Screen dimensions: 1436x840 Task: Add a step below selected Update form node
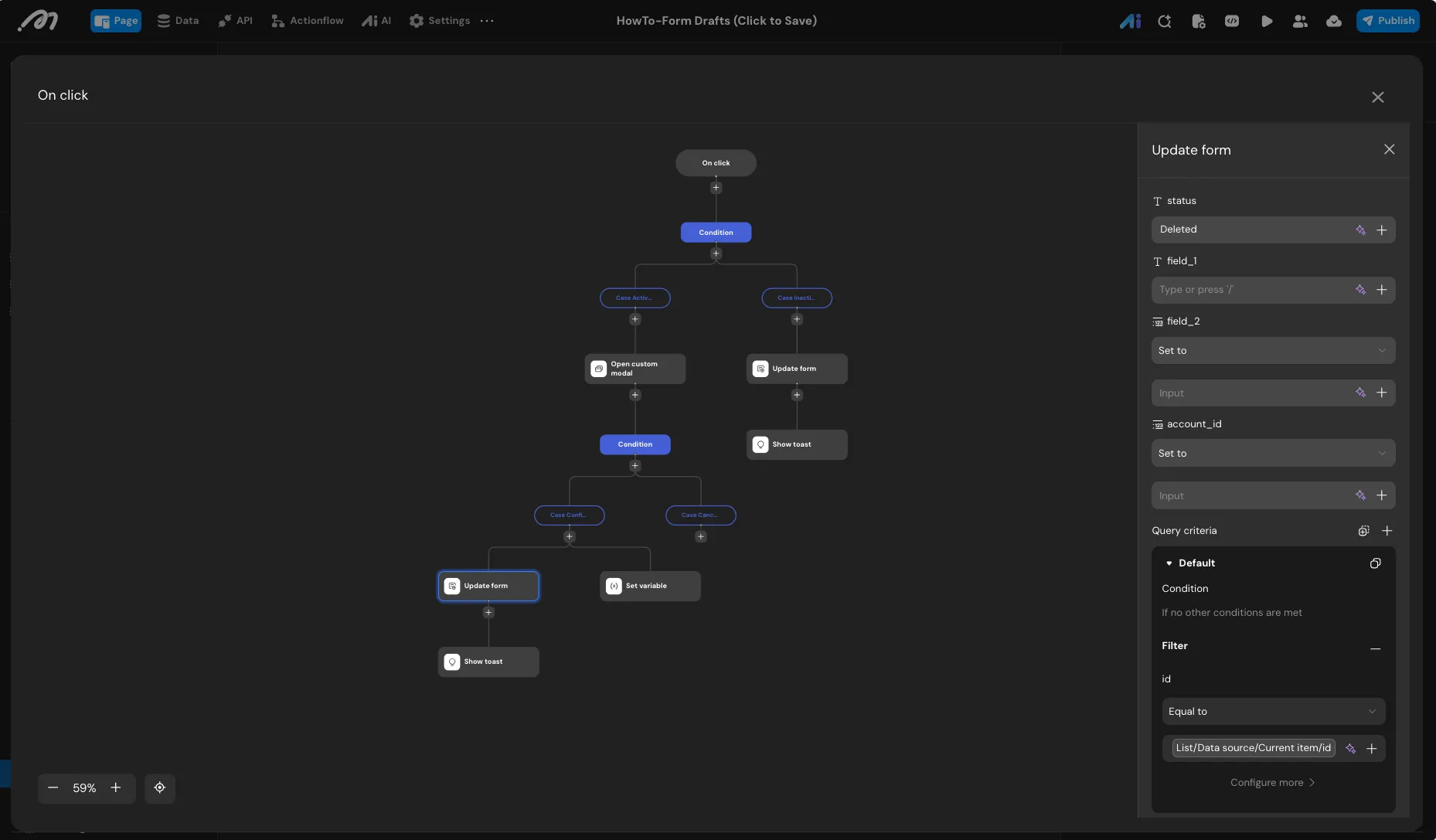488,613
